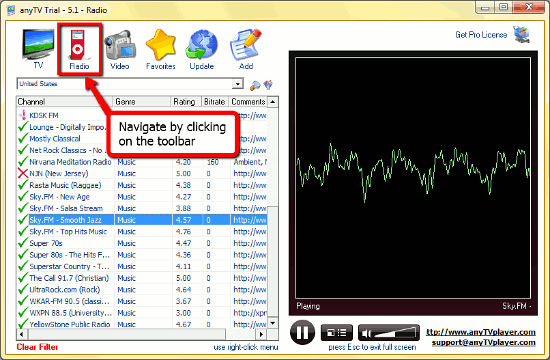This screenshot has height=360, width=550.
Task: Open Favorites with the star icon
Action: click(x=161, y=49)
